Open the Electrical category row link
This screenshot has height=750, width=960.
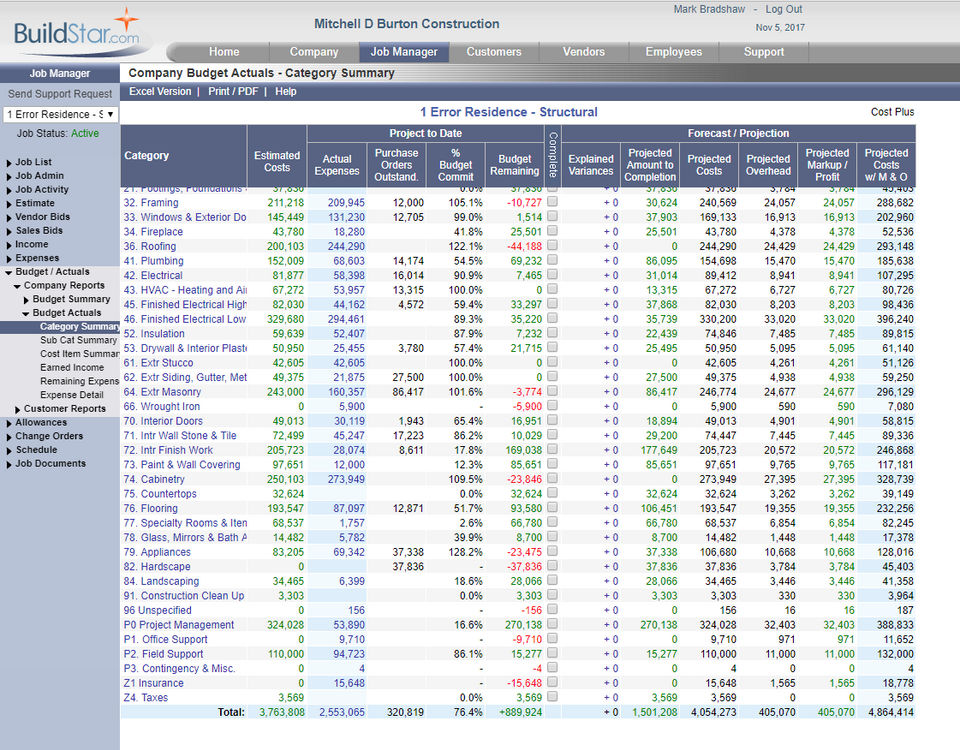pos(153,276)
